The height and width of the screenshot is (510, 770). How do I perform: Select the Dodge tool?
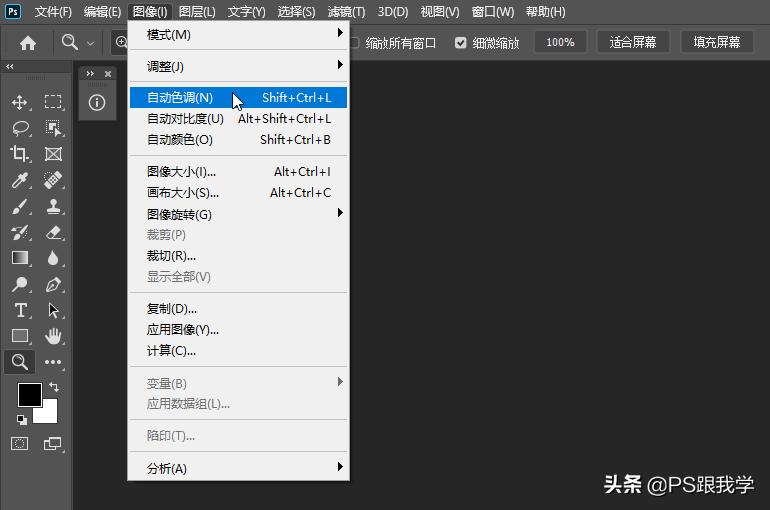tap(20, 284)
